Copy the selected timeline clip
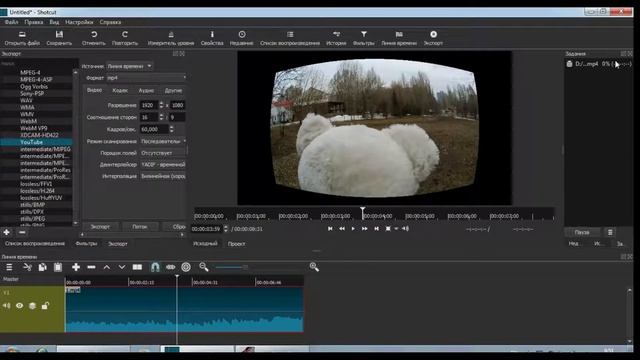640x360 pixels. tap(42, 267)
